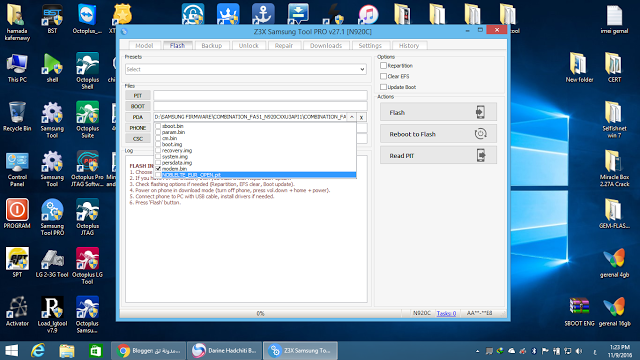Show hidden system tray icons
The image size is (640, 360).
pos(477,351)
